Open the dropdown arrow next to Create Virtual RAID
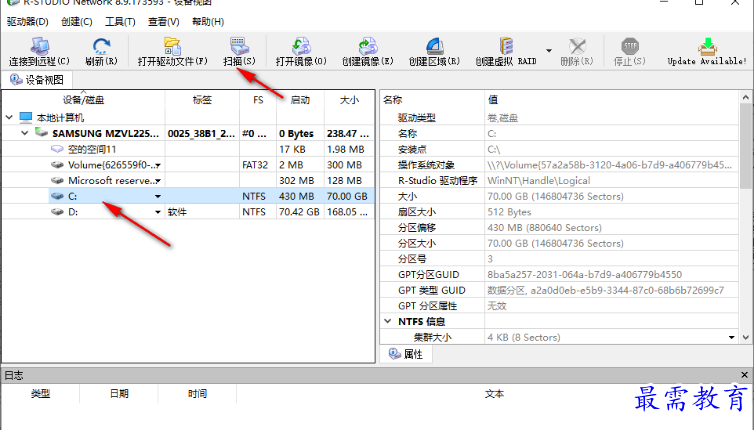The image size is (756, 430). point(549,51)
